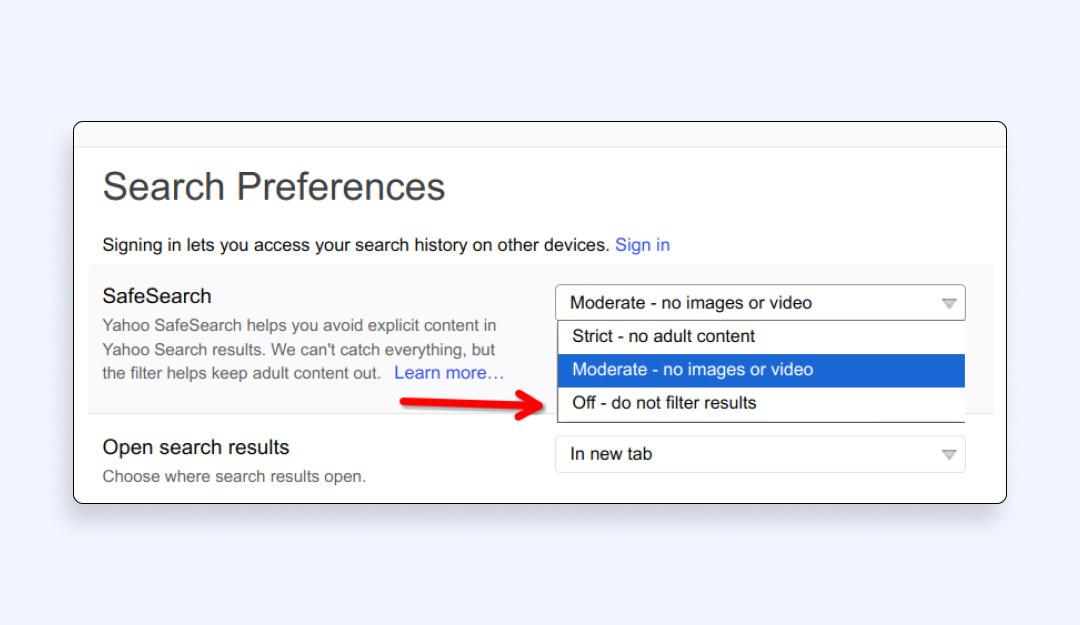The width and height of the screenshot is (1080, 625).
Task: Open the Learn more link
Action: coord(448,373)
